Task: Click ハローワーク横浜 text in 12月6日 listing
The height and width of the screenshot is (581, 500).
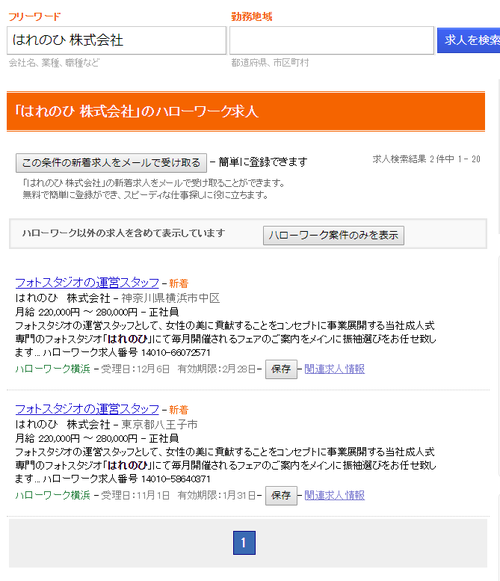Action: pos(53,369)
